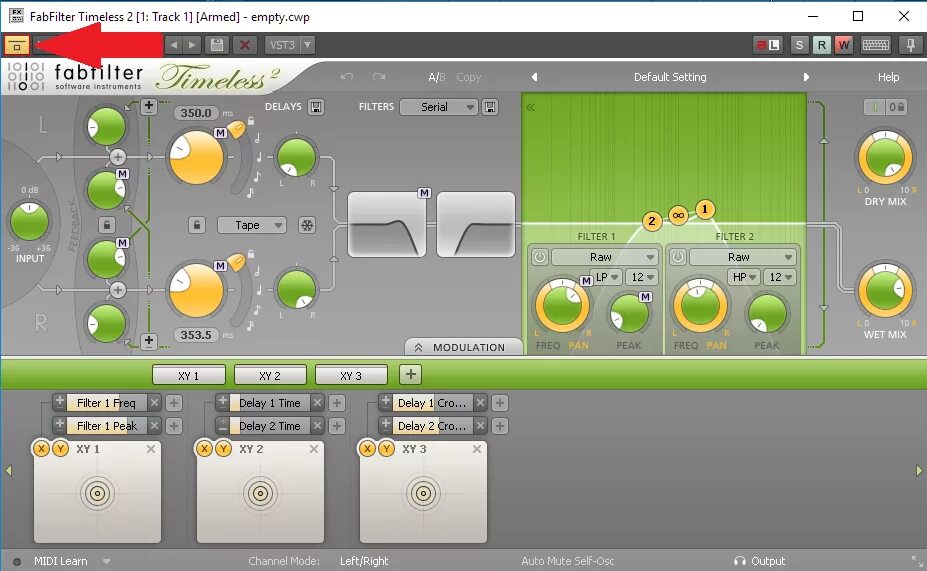
Task: Toggle the W automation write button
Action: point(843,45)
